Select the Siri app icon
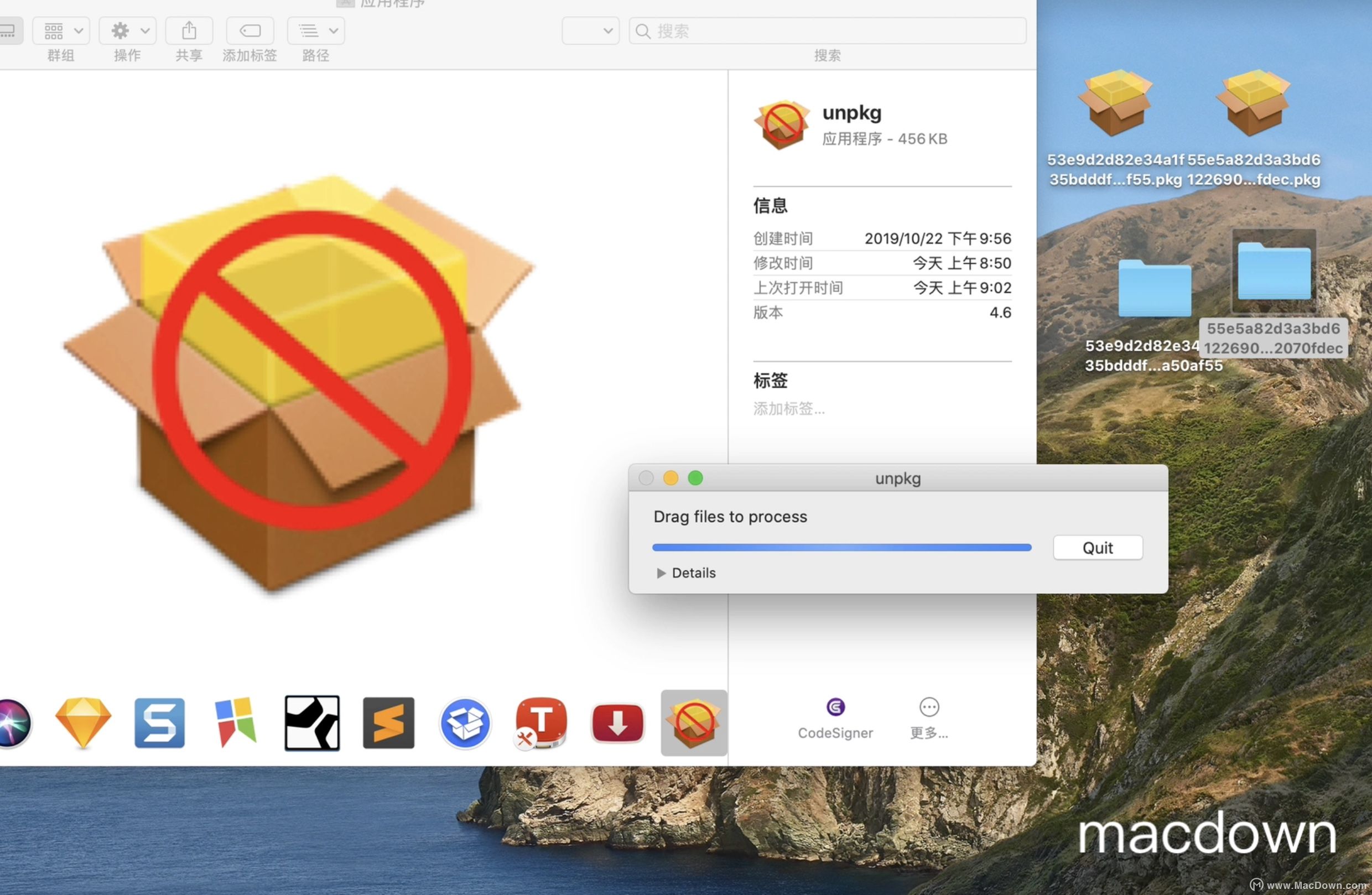This screenshot has height=895, width=1372. pos(14,724)
